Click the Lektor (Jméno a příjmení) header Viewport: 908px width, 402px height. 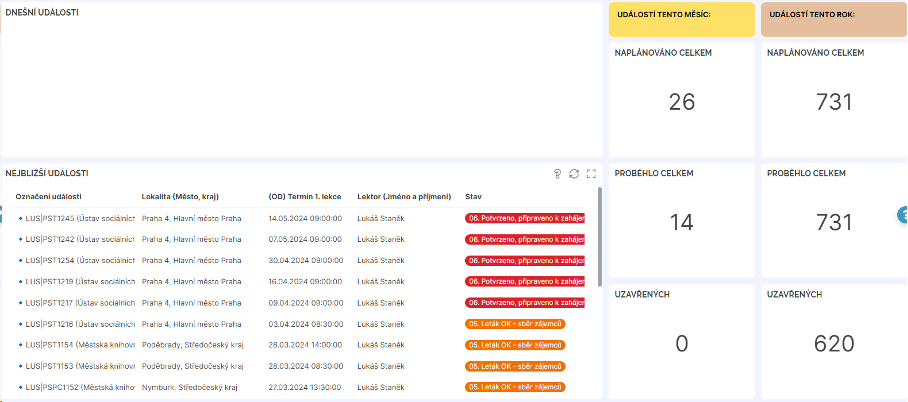tap(404, 196)
